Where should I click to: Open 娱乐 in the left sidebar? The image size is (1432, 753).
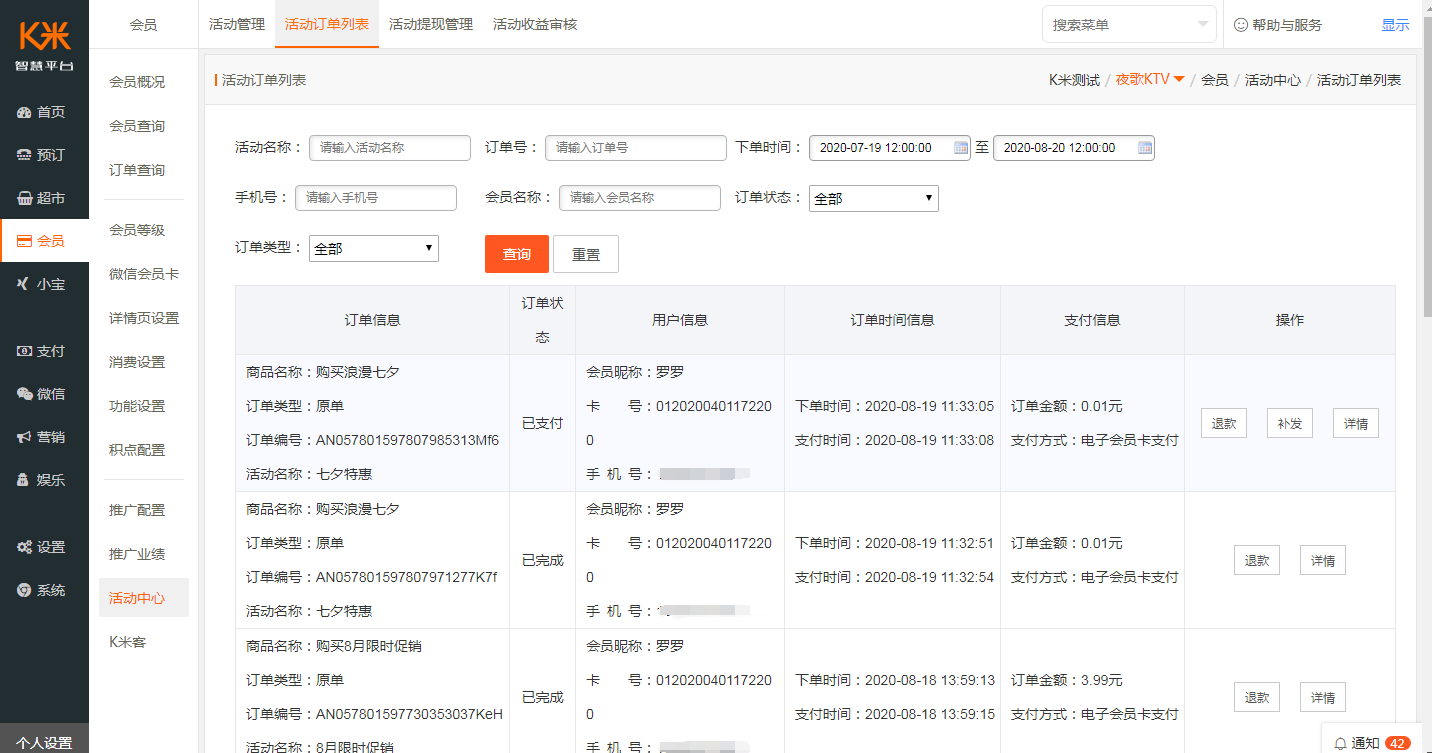click(44, 480)
